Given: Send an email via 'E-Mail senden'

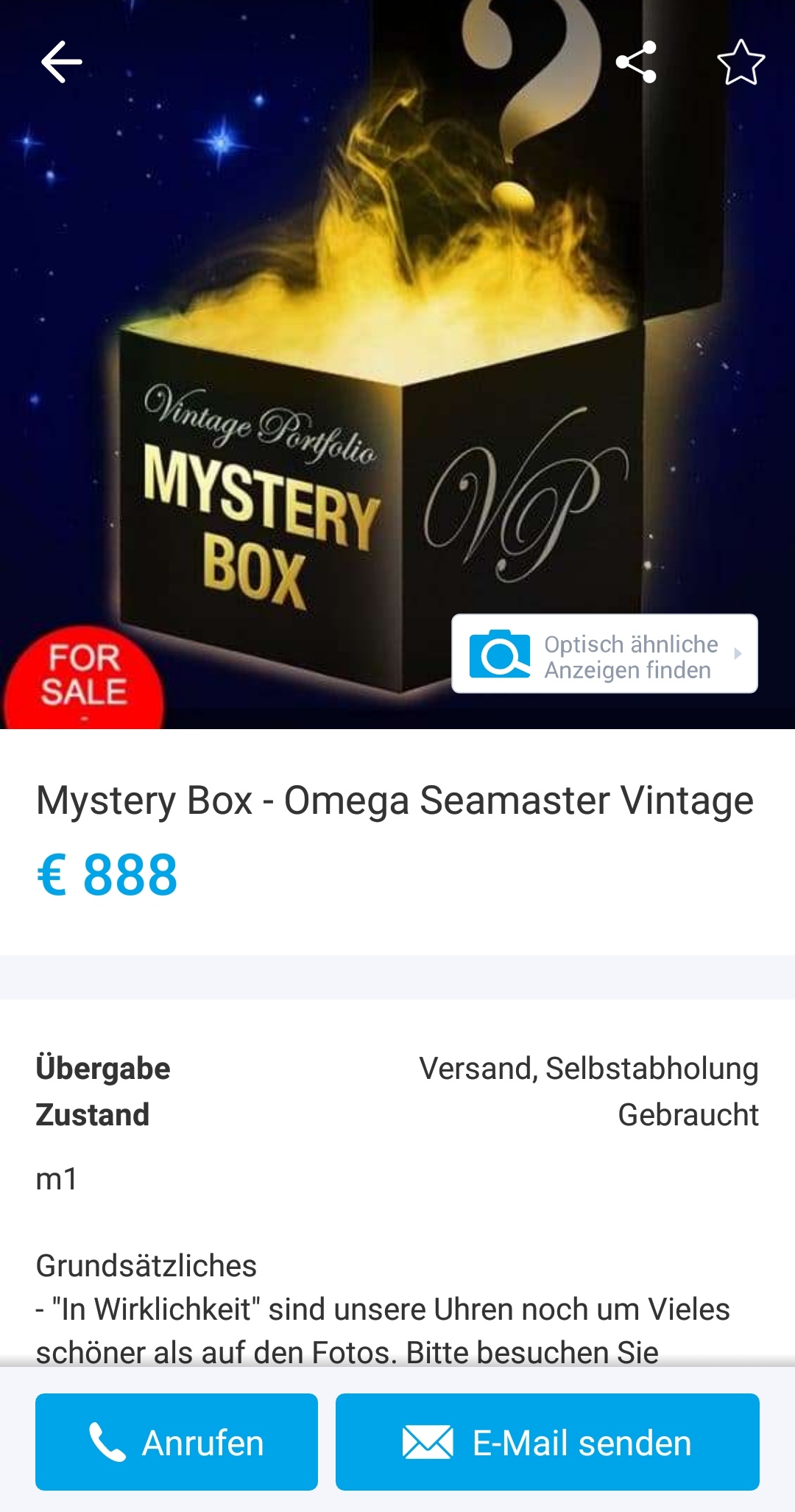Looking at the screenshot, I should point(548,1442).
